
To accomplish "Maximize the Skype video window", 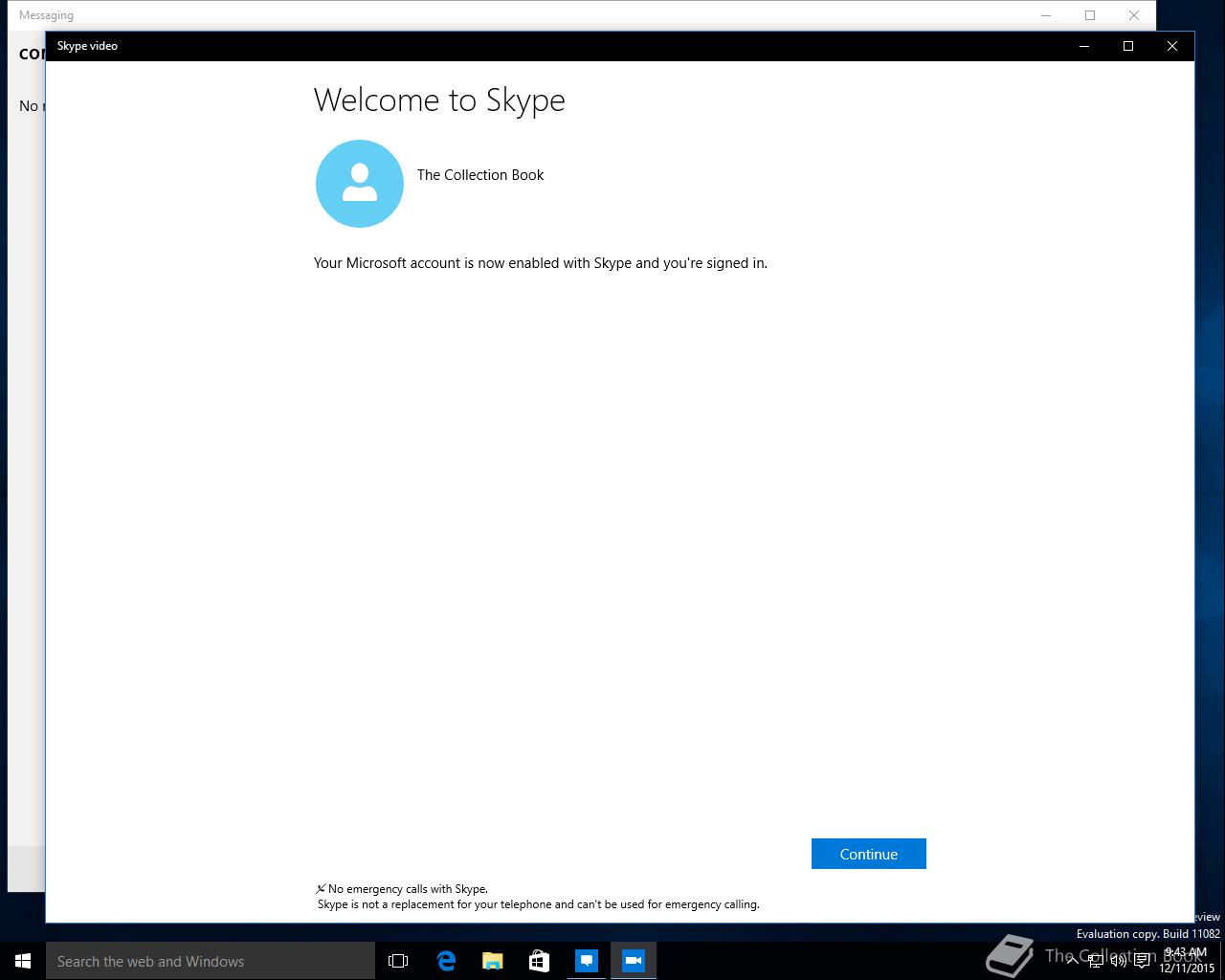I will [x=1128, y=46].
